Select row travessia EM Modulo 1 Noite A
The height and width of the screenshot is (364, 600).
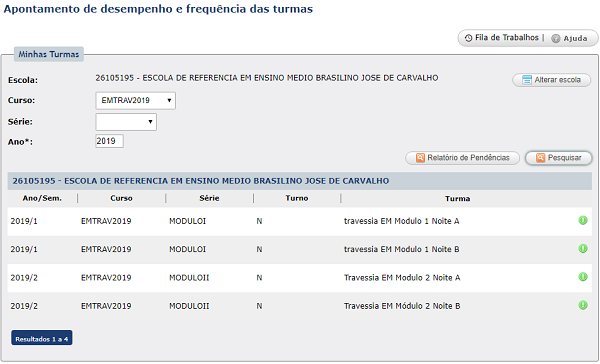[300, 221]
